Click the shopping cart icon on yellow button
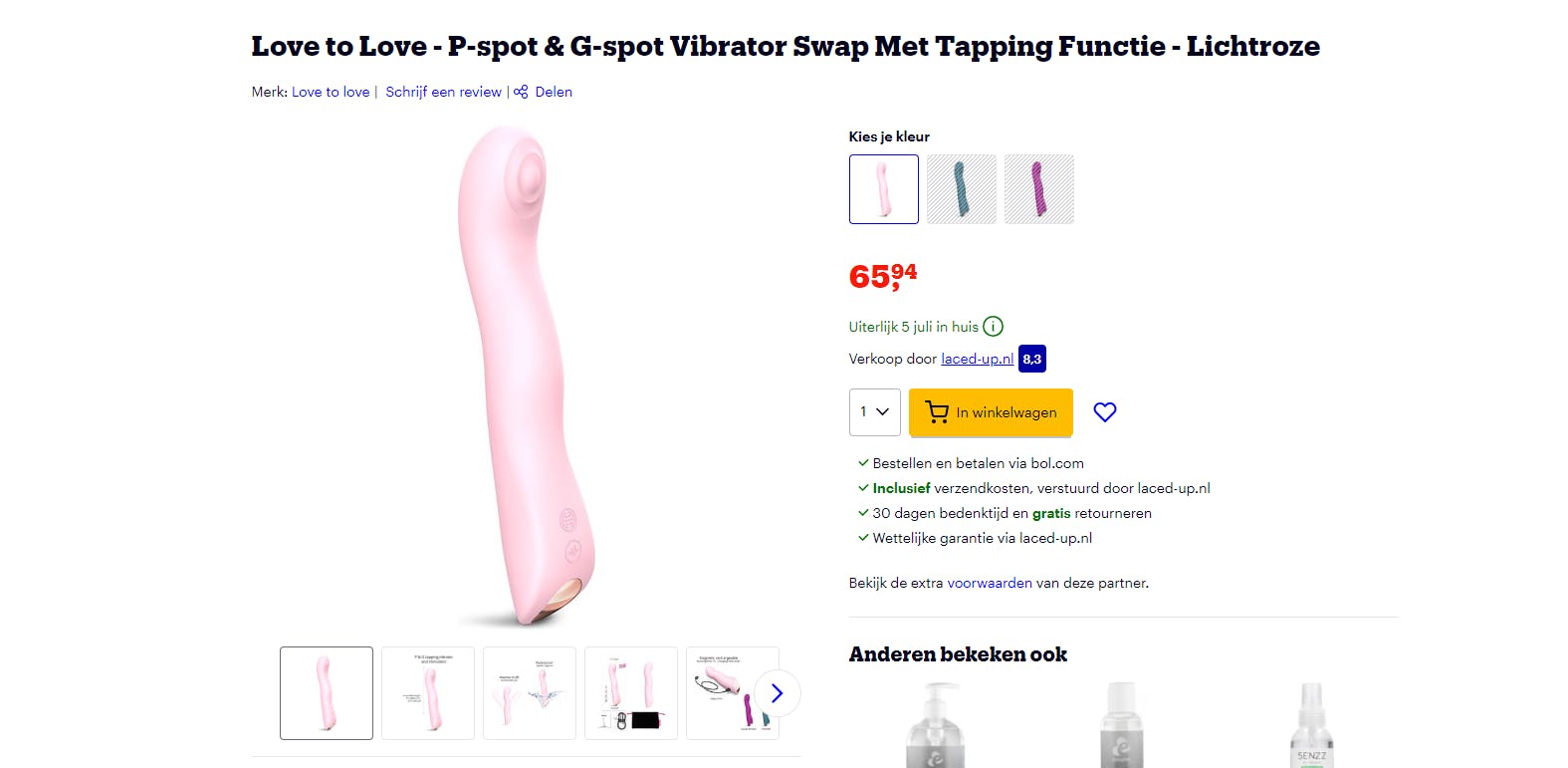Viewport: 1568px width, 768px height. pos(937,412)
